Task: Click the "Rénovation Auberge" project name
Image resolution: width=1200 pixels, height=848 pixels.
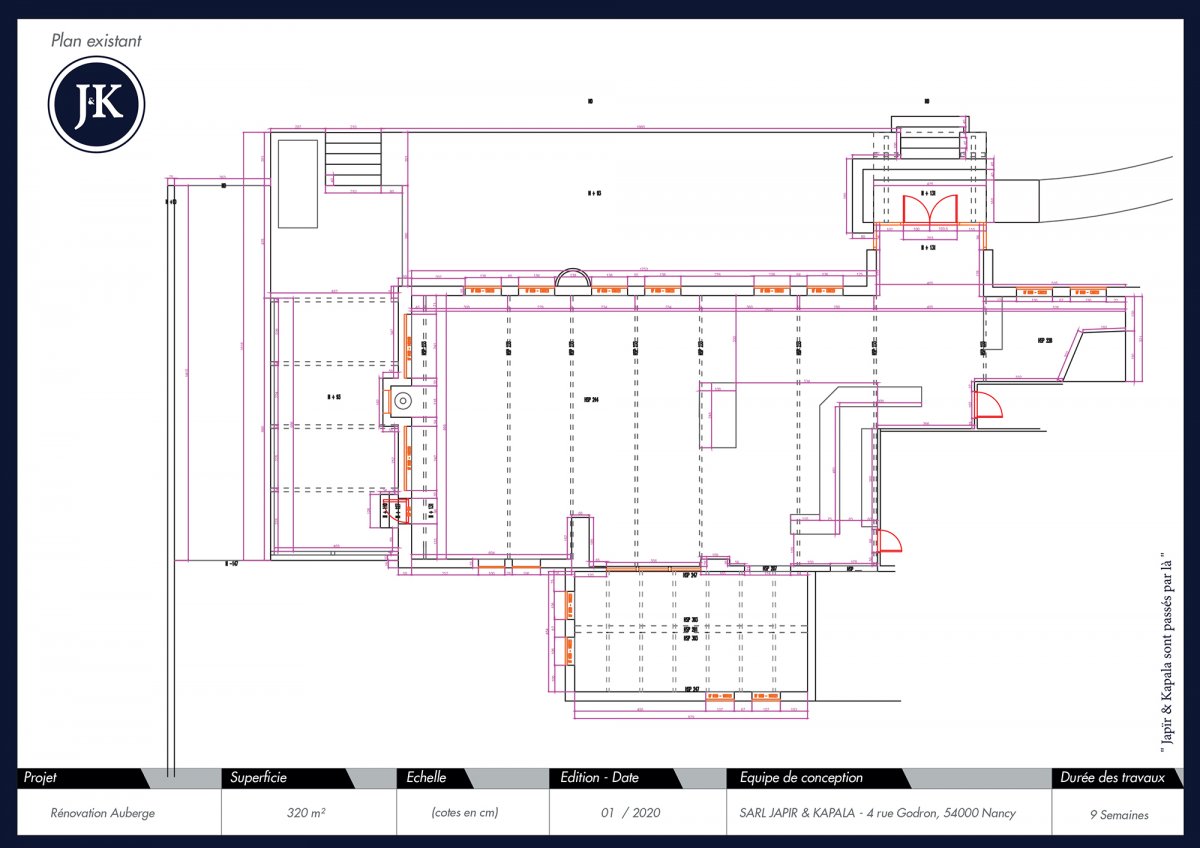Action: coord(102,813)
